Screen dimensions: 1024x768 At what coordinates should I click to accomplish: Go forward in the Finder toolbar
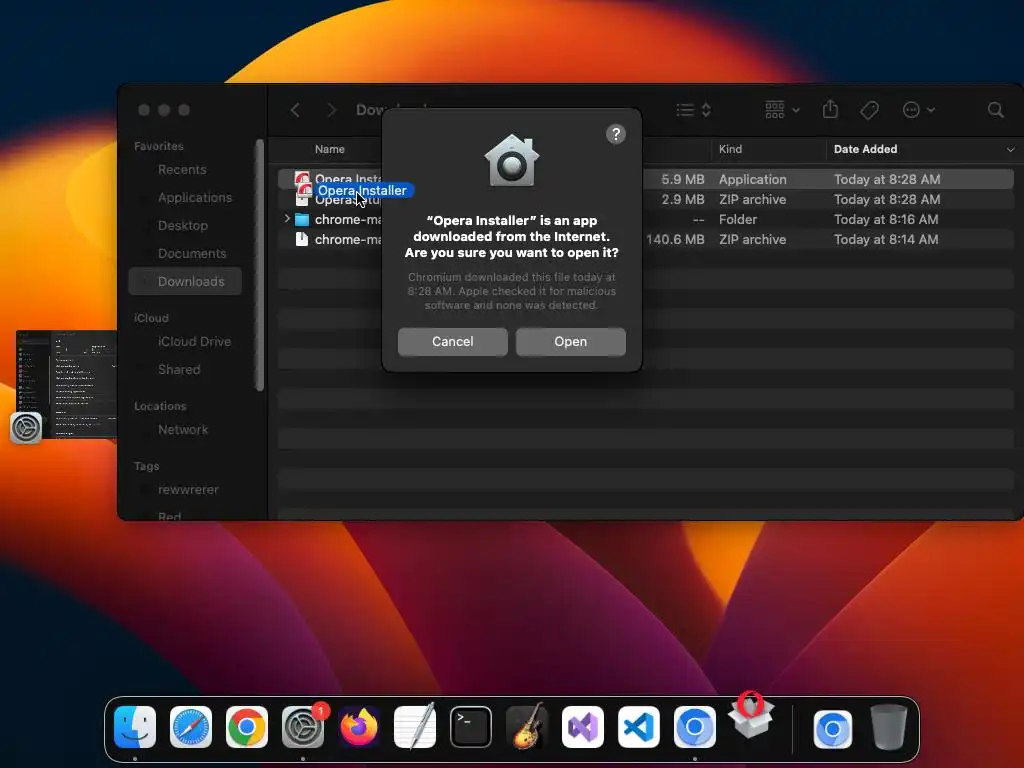[331, 110]
